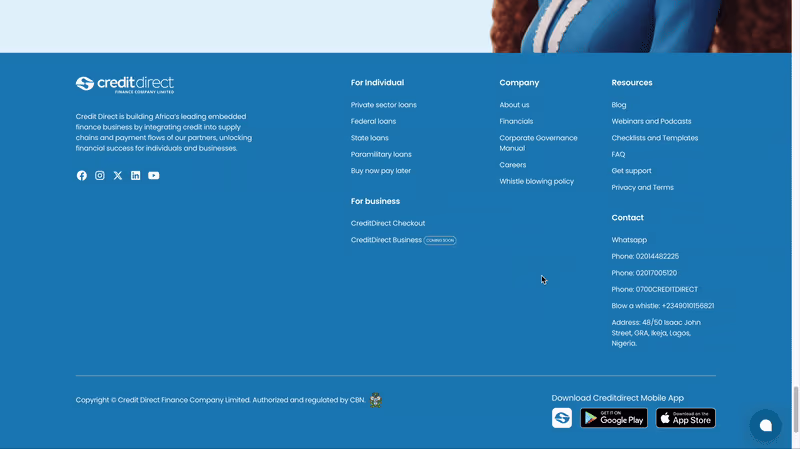Viewport: 800px width, 449px height.
Task: Click the Coming Soon badge
Action: pos(440,240)
